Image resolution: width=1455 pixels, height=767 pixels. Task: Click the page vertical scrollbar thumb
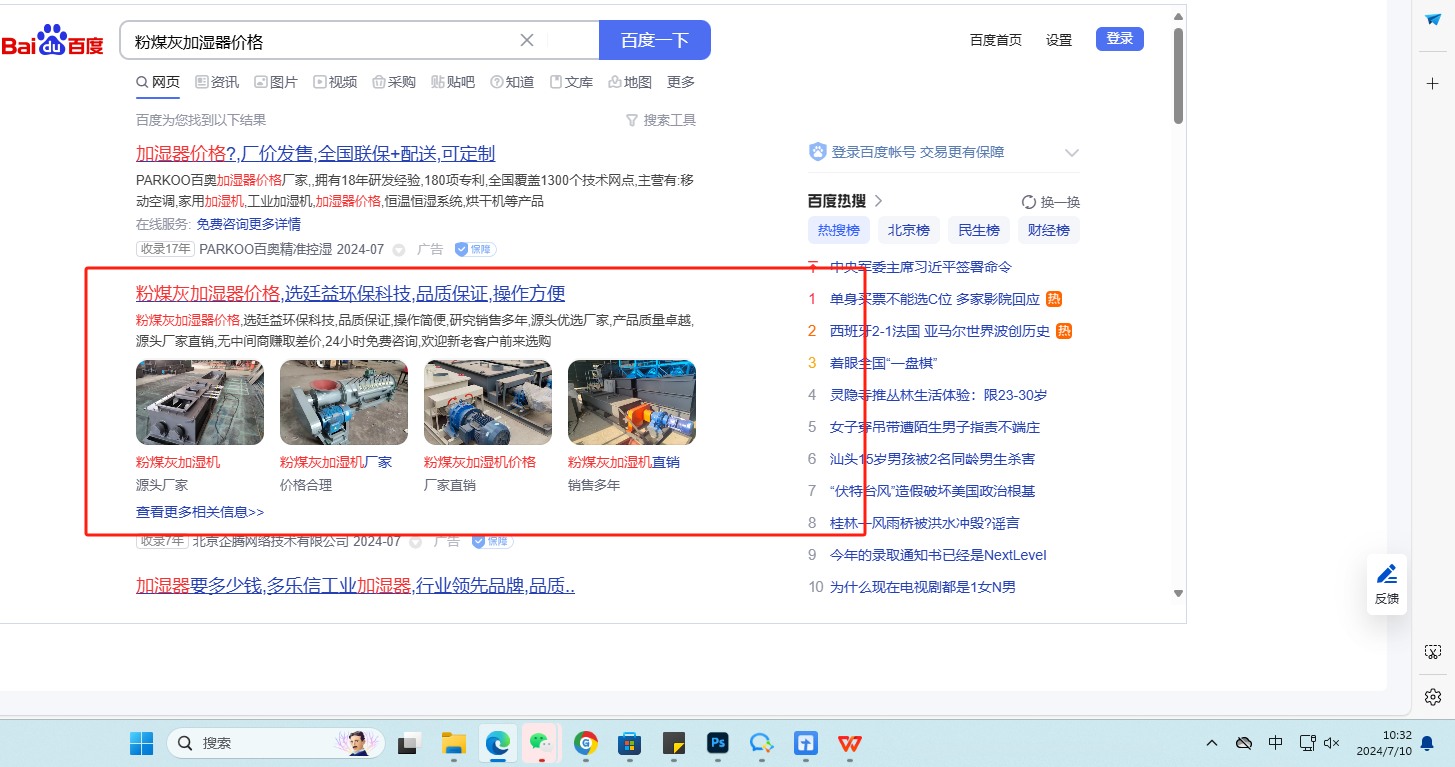(x=1178, y=75)
